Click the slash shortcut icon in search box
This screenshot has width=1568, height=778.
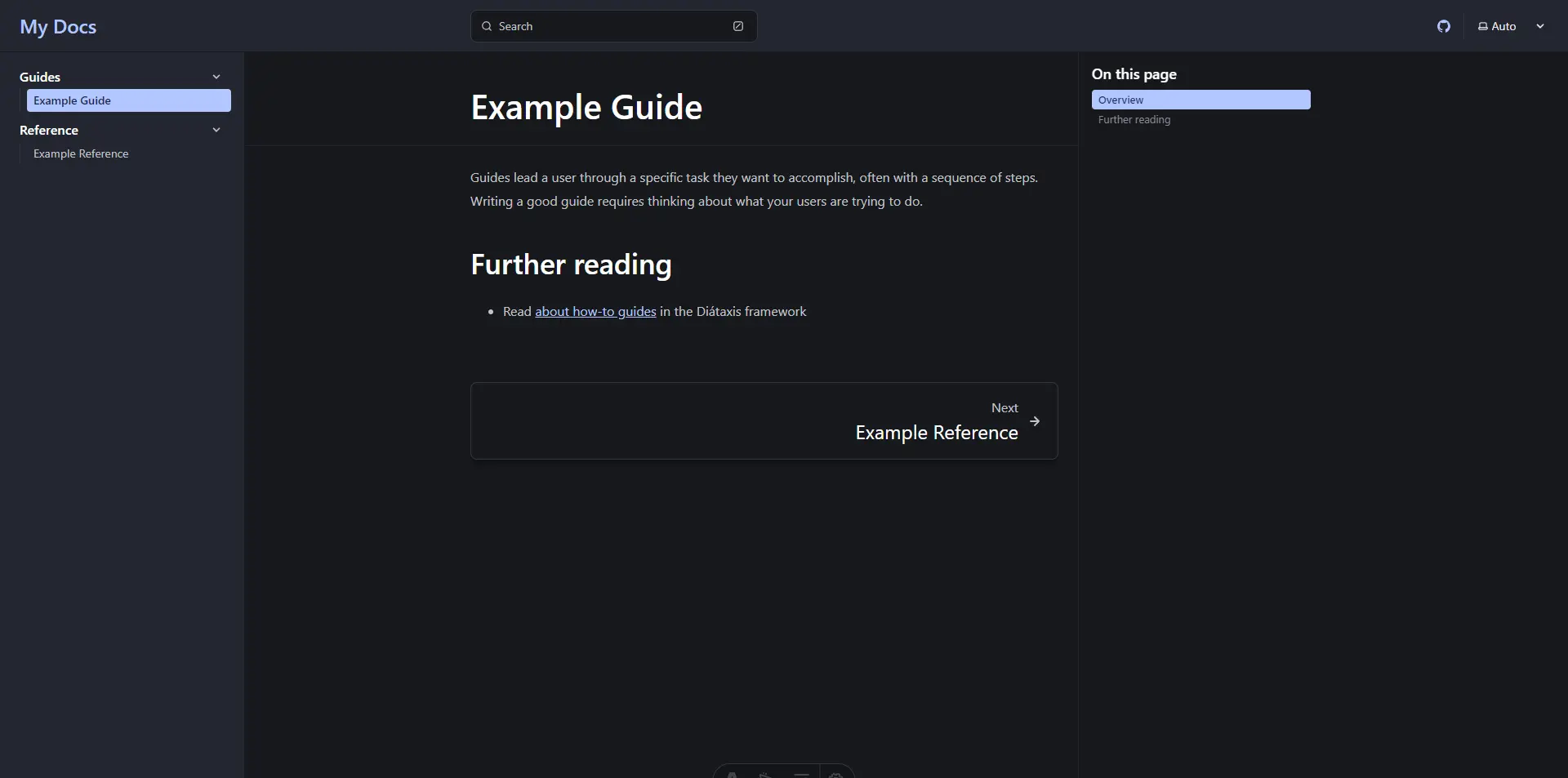[x=738, y=26]
